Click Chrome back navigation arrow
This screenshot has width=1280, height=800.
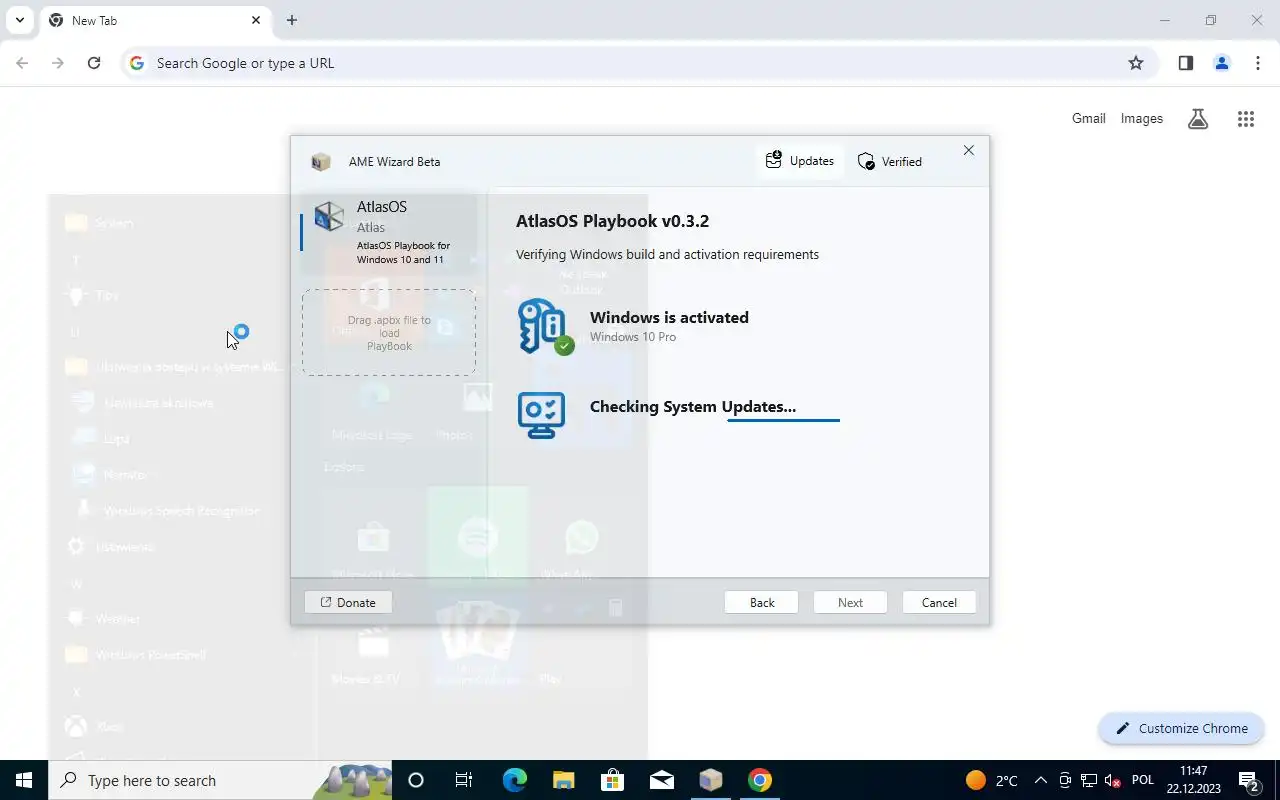[22, 63]
